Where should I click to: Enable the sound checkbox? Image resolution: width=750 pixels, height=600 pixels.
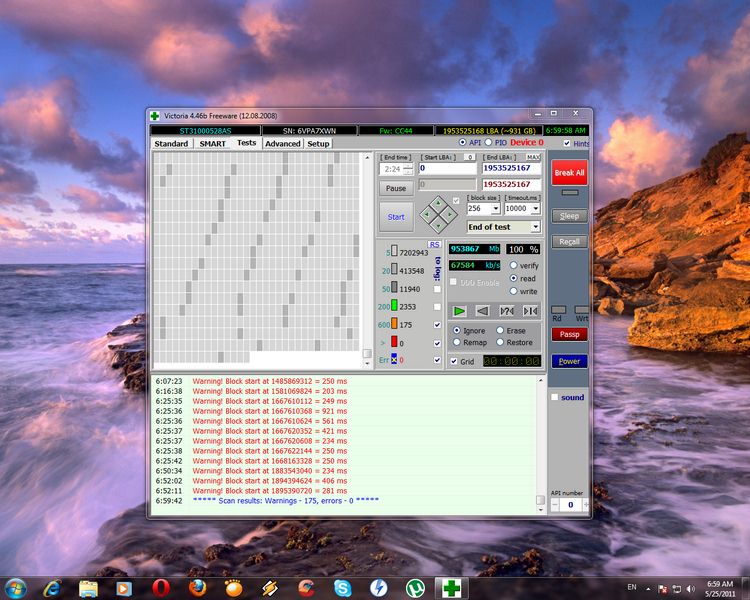(x=555, y=397)
